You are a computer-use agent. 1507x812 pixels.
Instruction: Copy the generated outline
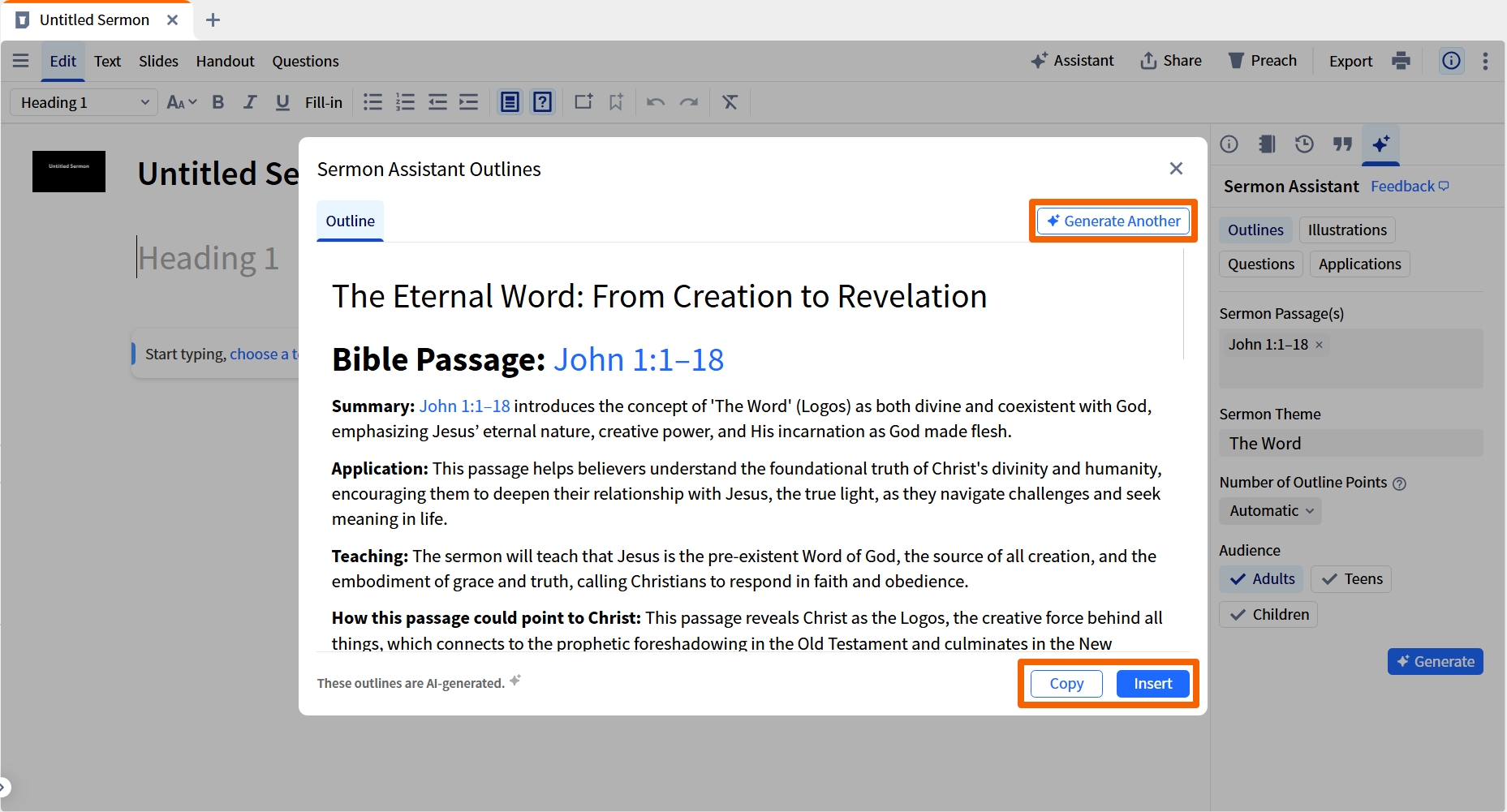(x=1066, y=684)
